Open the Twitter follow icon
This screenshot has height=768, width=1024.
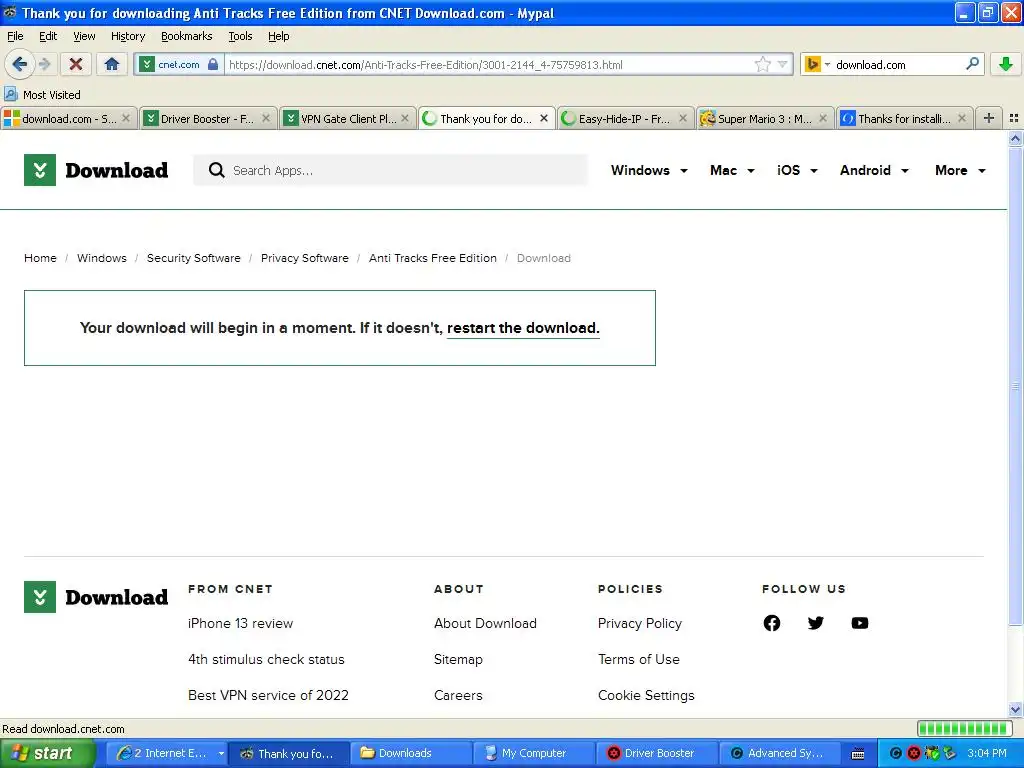816,623
